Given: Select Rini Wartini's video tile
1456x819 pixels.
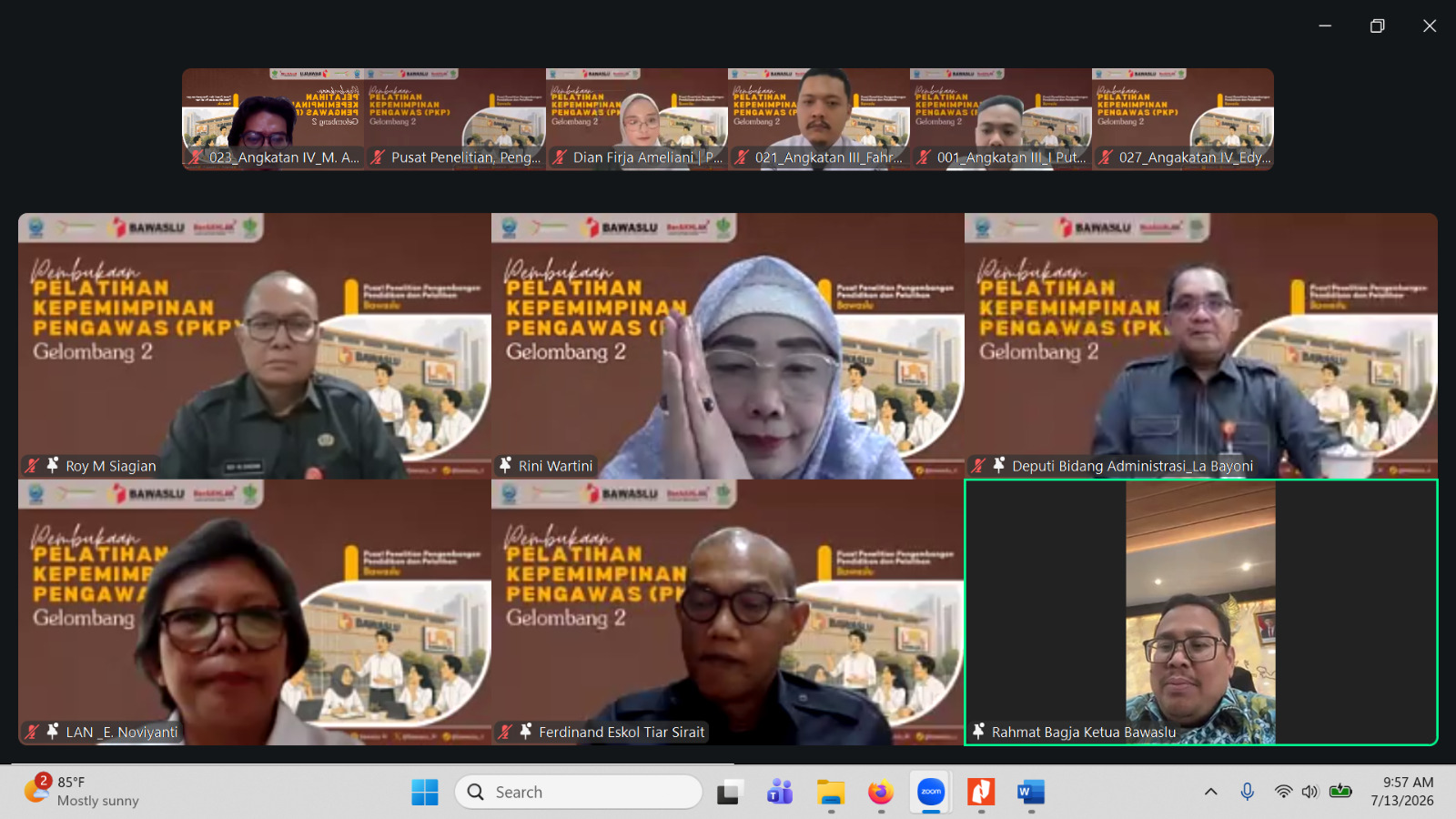Looking at the screenshot, I should 728,346.
